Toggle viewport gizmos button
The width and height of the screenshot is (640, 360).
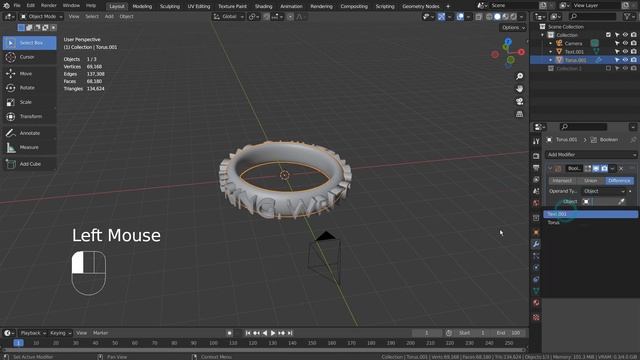pyautogui.click(x=441, y=17)
